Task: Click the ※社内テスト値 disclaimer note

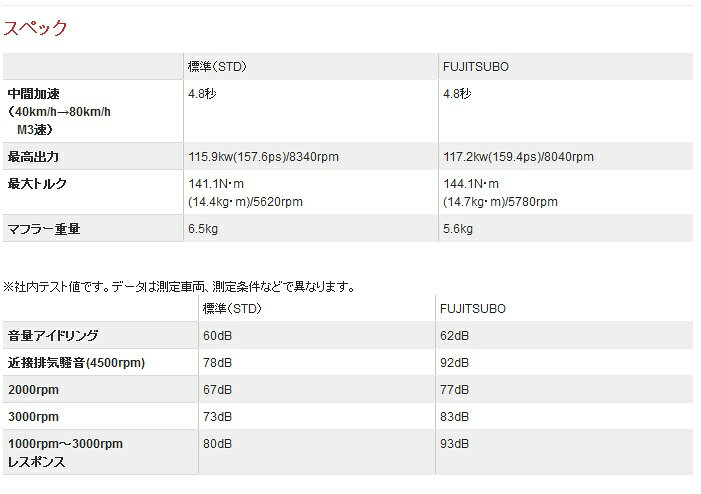Action: (179, 287)
